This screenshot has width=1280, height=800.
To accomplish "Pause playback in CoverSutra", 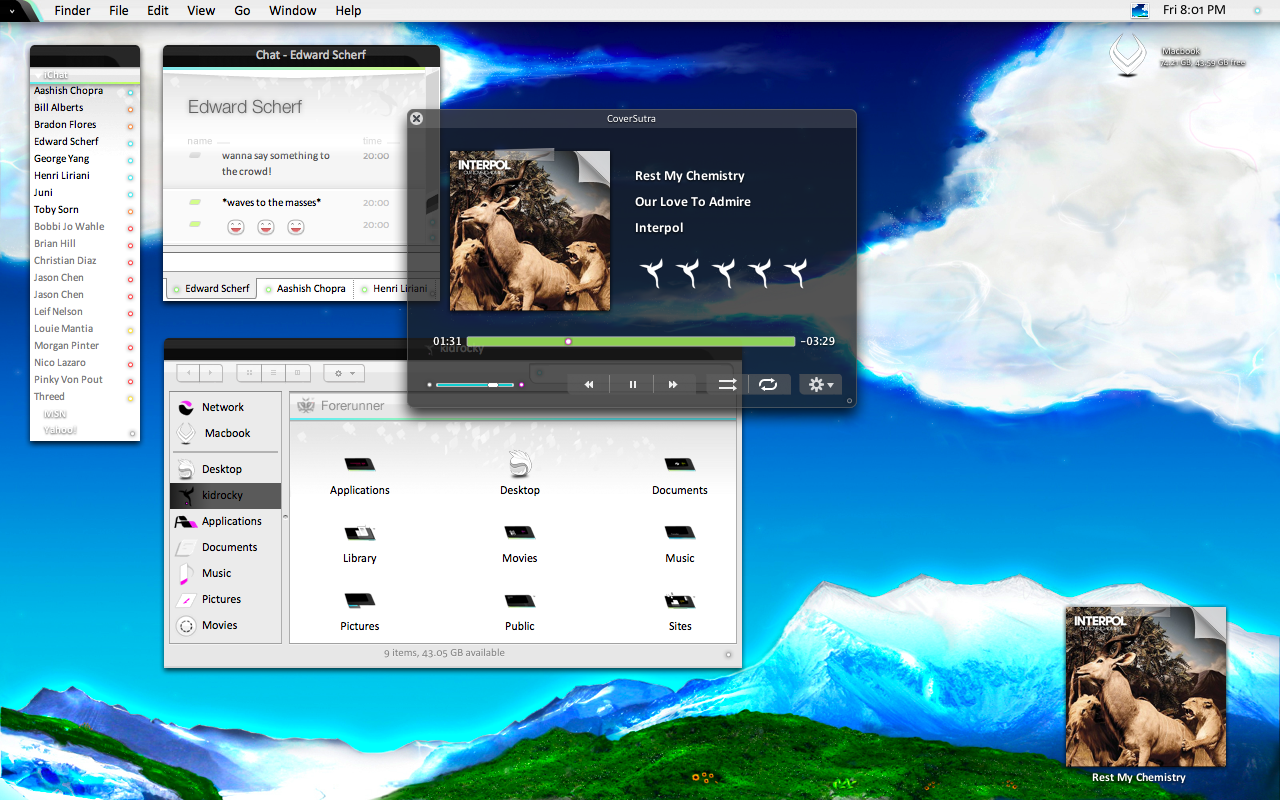I will click(632, 384).
